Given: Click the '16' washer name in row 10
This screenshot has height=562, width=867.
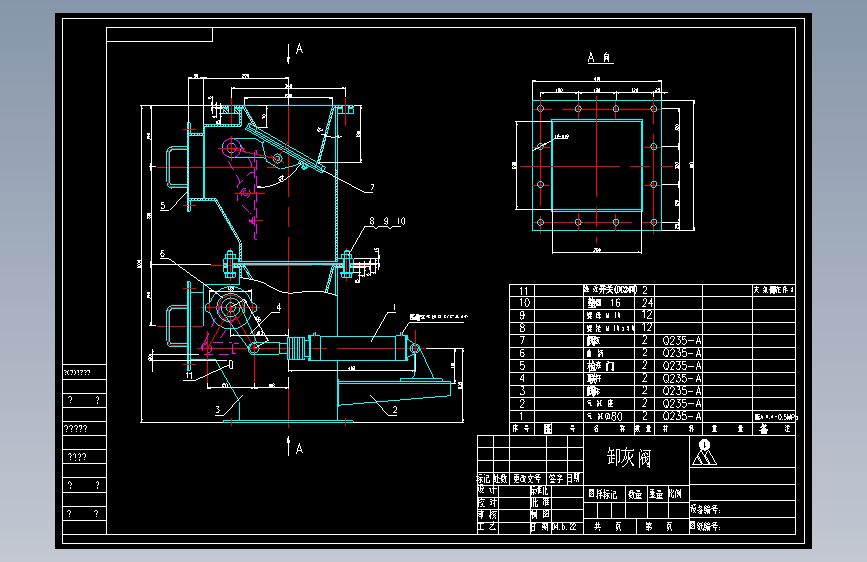Looking at the screenshot, I should tap(604, 303).
